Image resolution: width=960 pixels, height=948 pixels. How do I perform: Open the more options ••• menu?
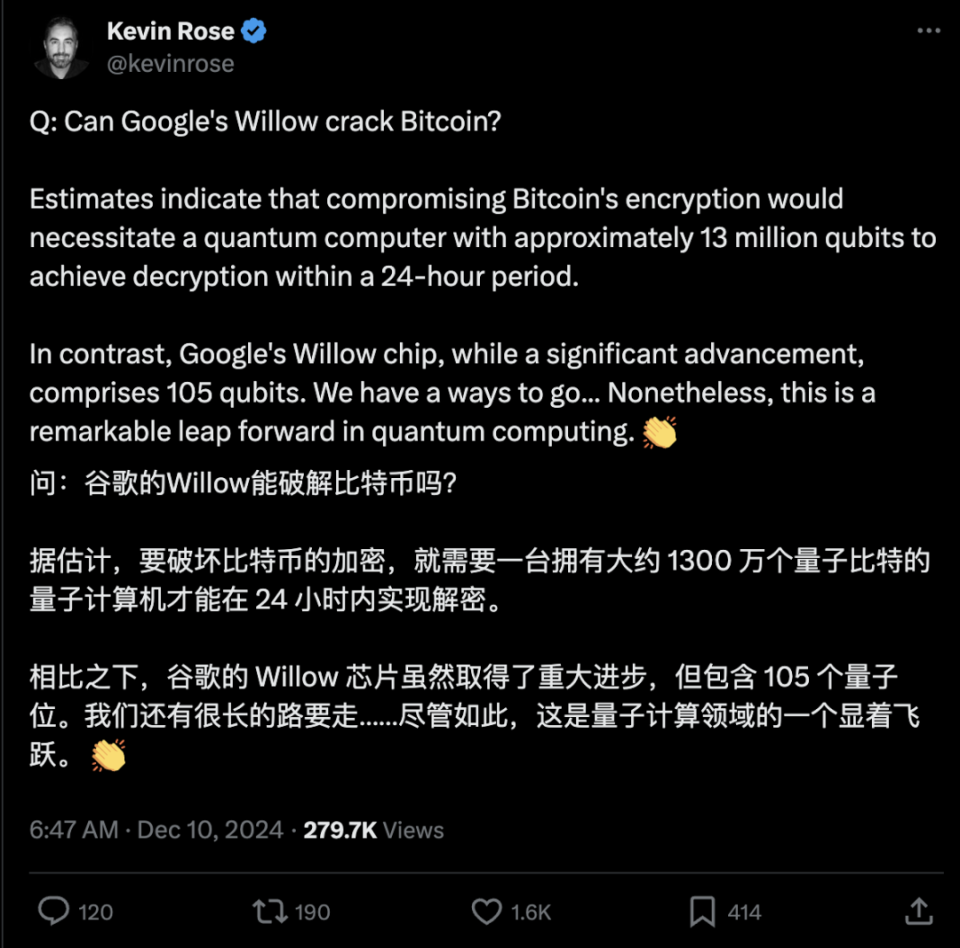click(930, 28)
